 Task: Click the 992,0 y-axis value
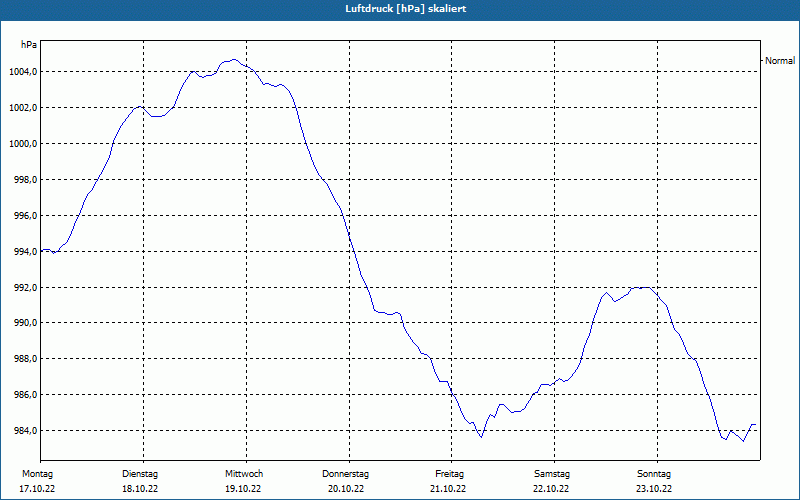(25, 288)
